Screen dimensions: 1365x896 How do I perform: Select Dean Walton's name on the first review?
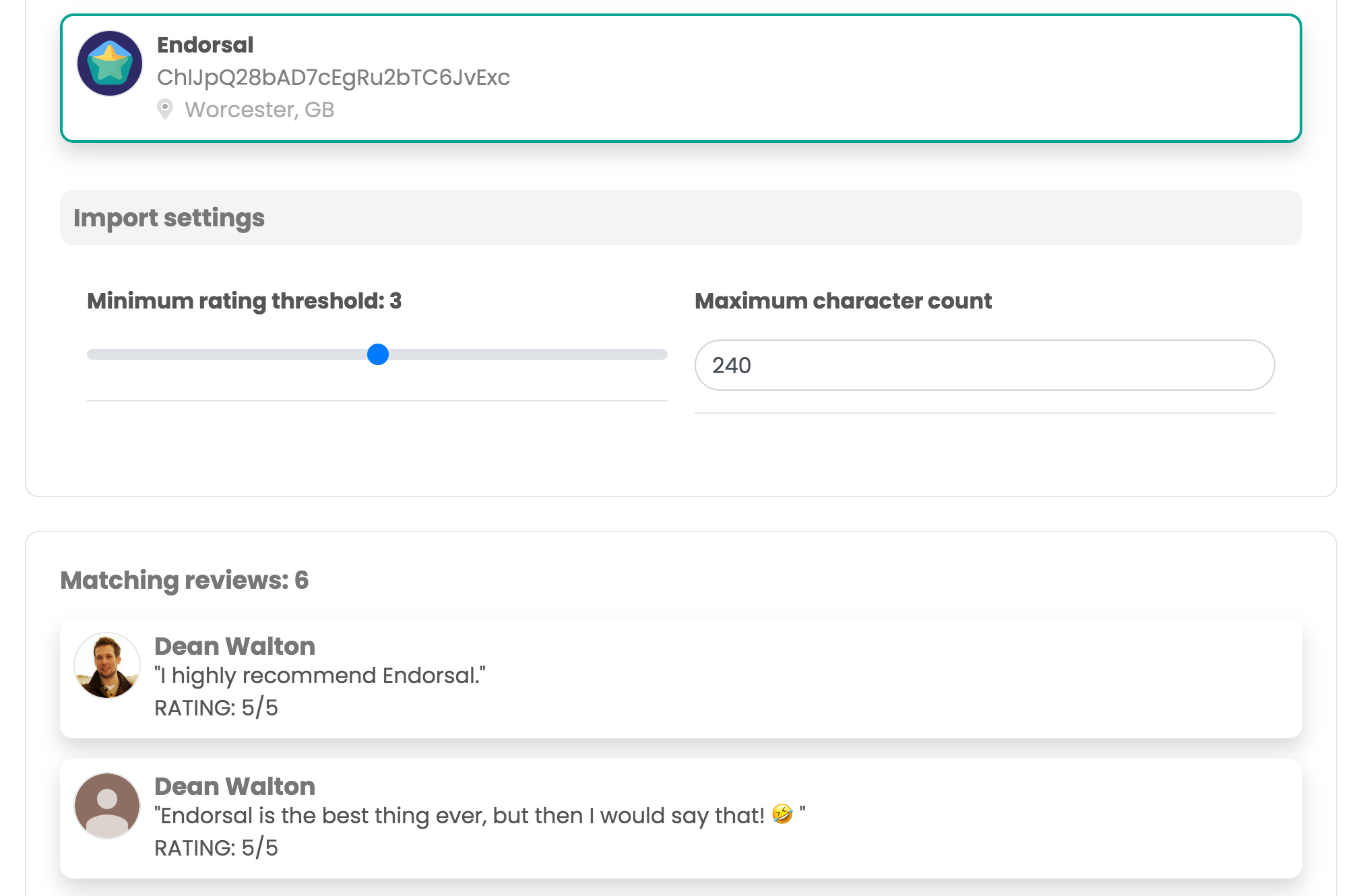235,645
